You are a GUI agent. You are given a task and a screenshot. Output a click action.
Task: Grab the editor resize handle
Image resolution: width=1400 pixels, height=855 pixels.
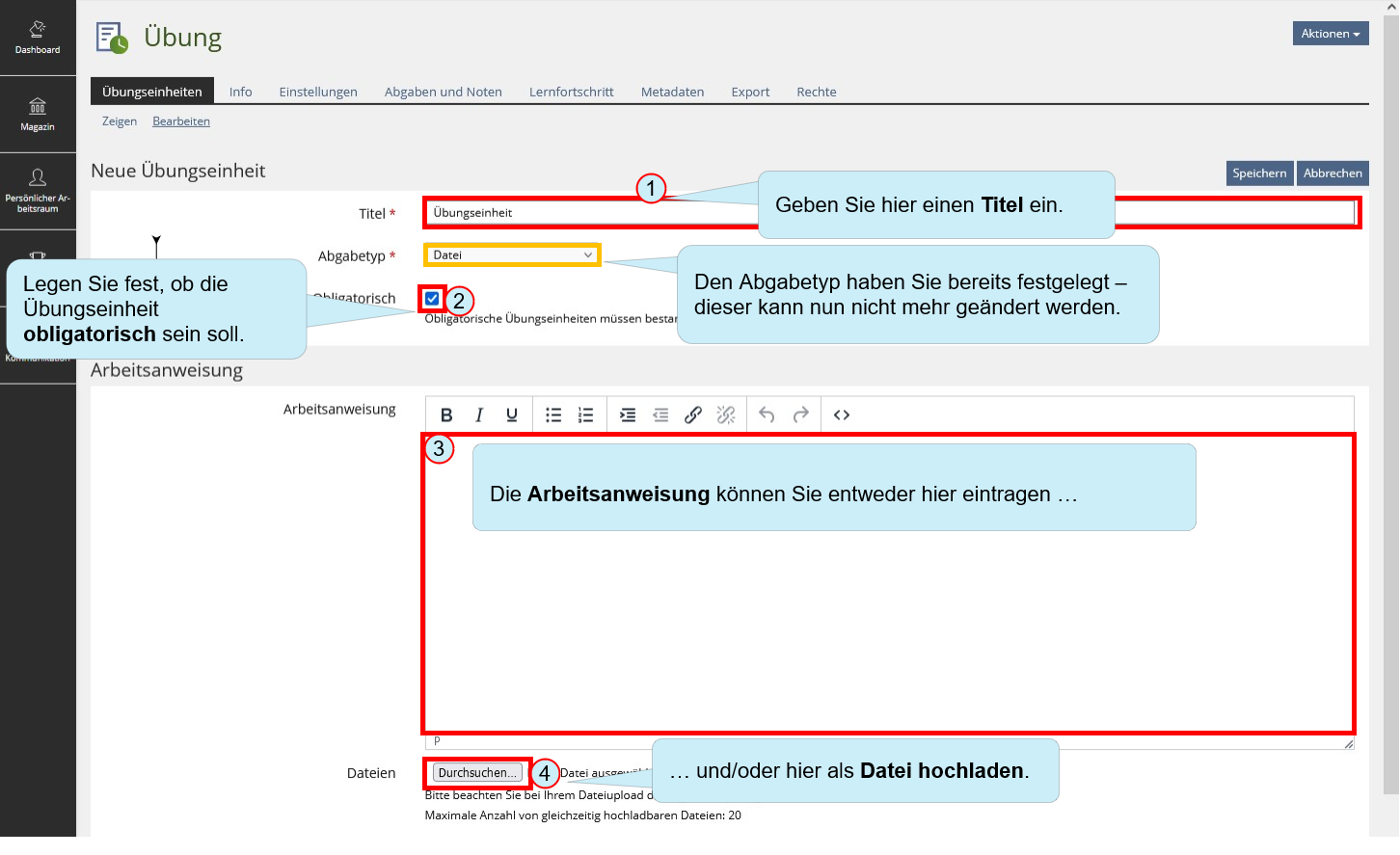tap(1349, 743)
